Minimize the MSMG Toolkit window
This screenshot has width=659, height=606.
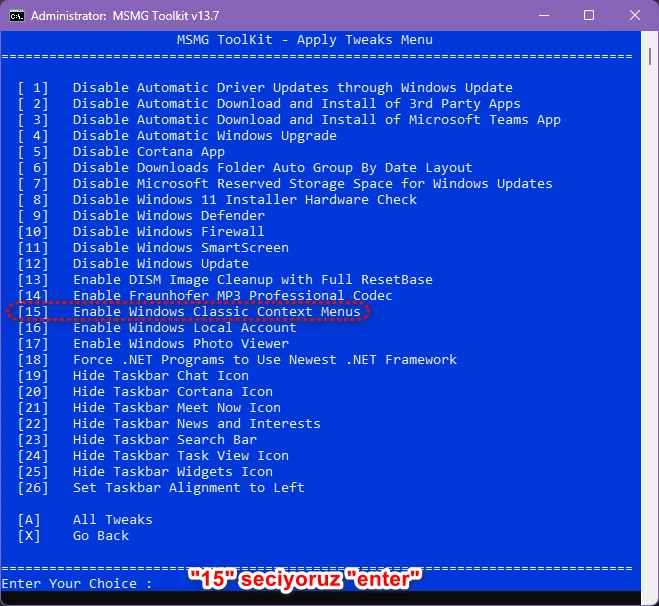tap(544, 16)
